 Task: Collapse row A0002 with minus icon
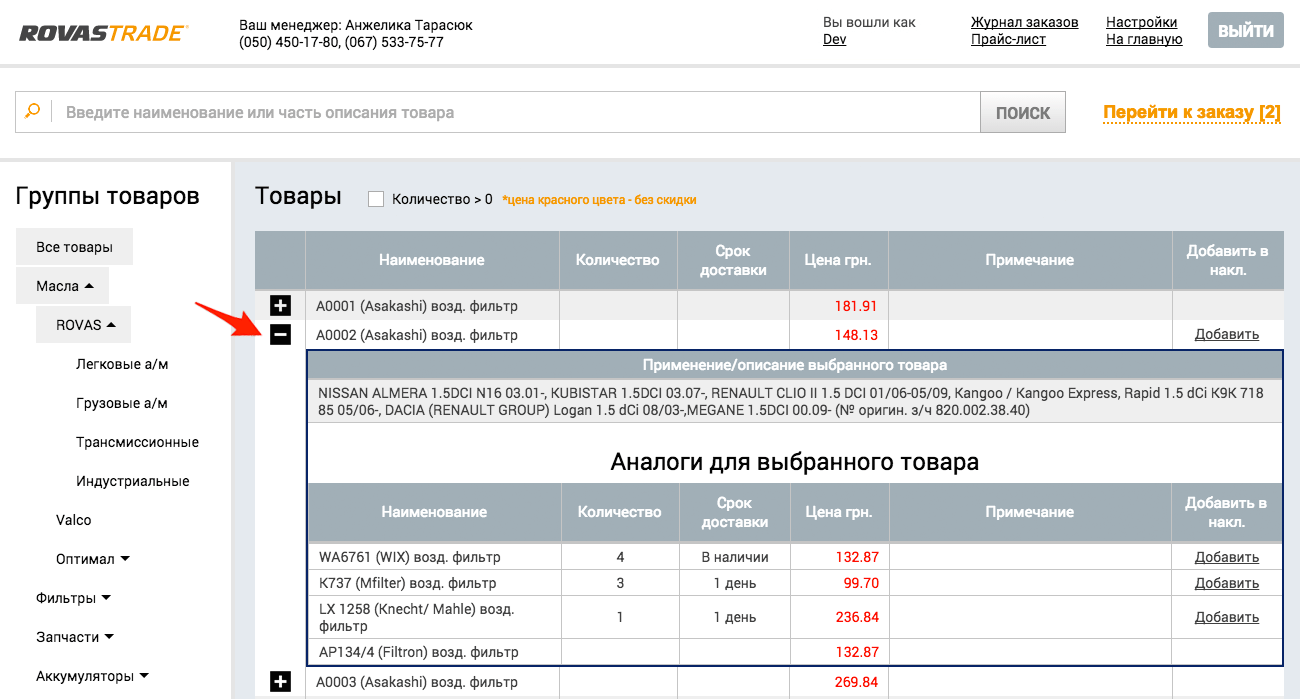coord(280,335)
